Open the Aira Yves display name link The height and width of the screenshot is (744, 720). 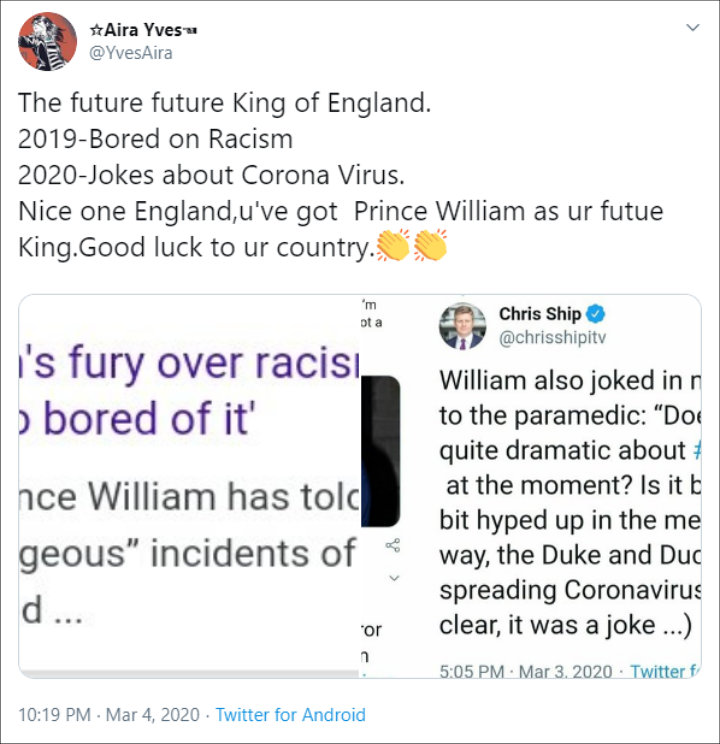pyautogui.click(x=144, y=30)
